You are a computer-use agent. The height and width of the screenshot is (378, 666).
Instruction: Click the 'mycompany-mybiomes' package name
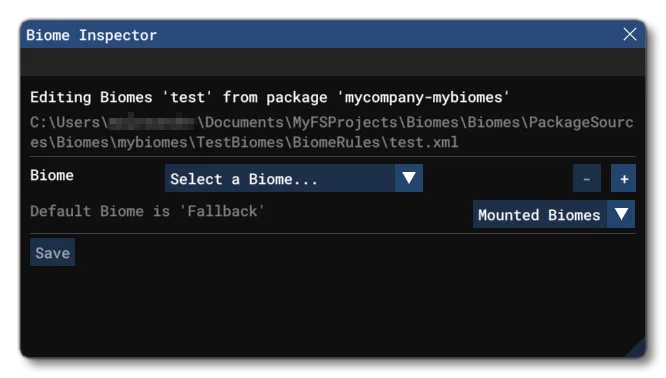[423, 97]
